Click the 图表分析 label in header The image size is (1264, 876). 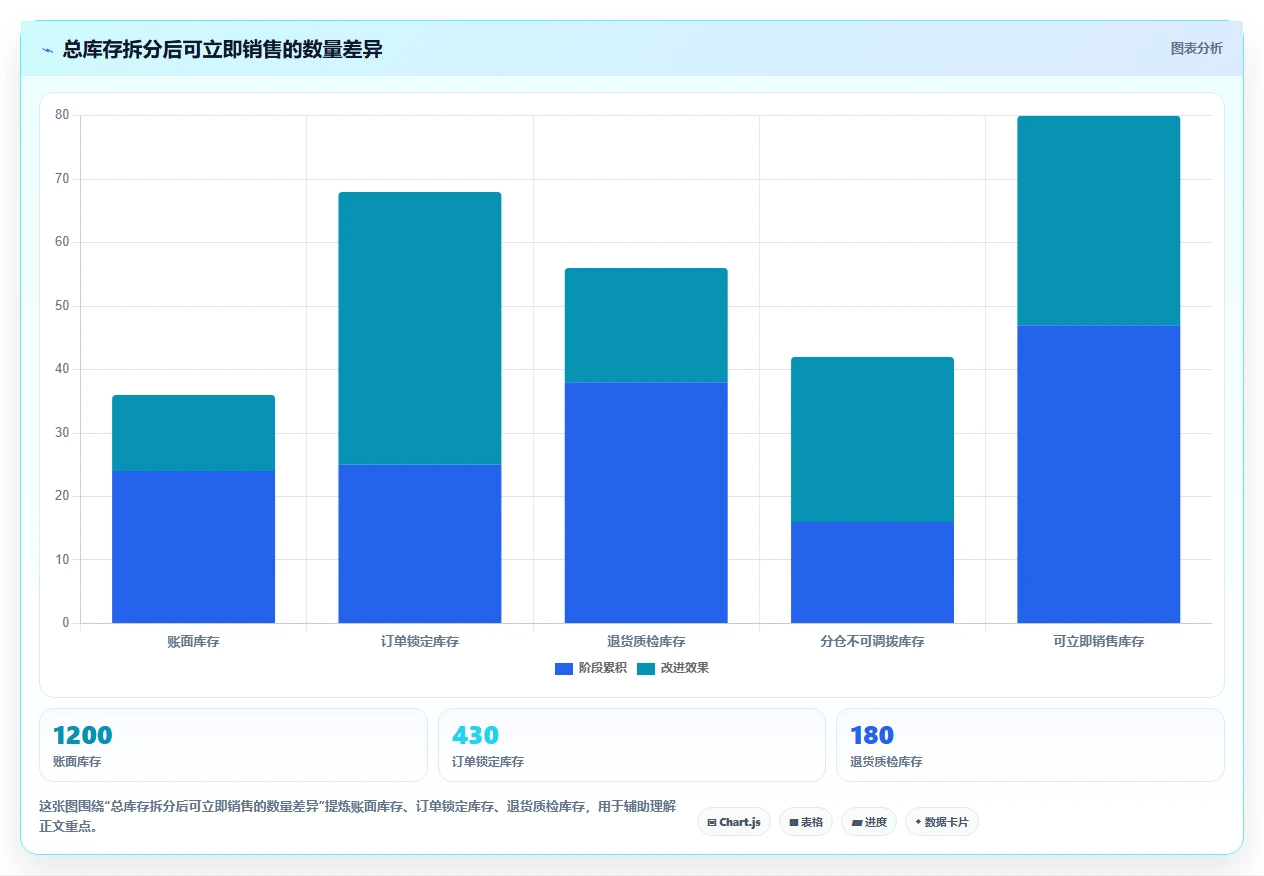coord(1196,48)
